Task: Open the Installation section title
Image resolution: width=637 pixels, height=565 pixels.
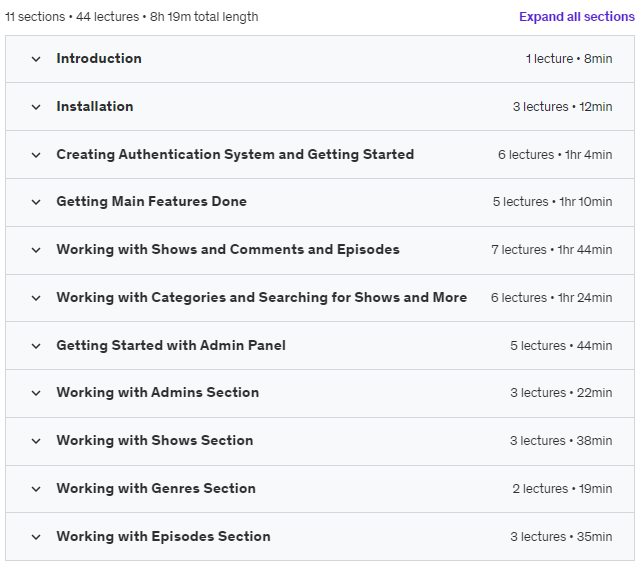Action: pos(95,106)
